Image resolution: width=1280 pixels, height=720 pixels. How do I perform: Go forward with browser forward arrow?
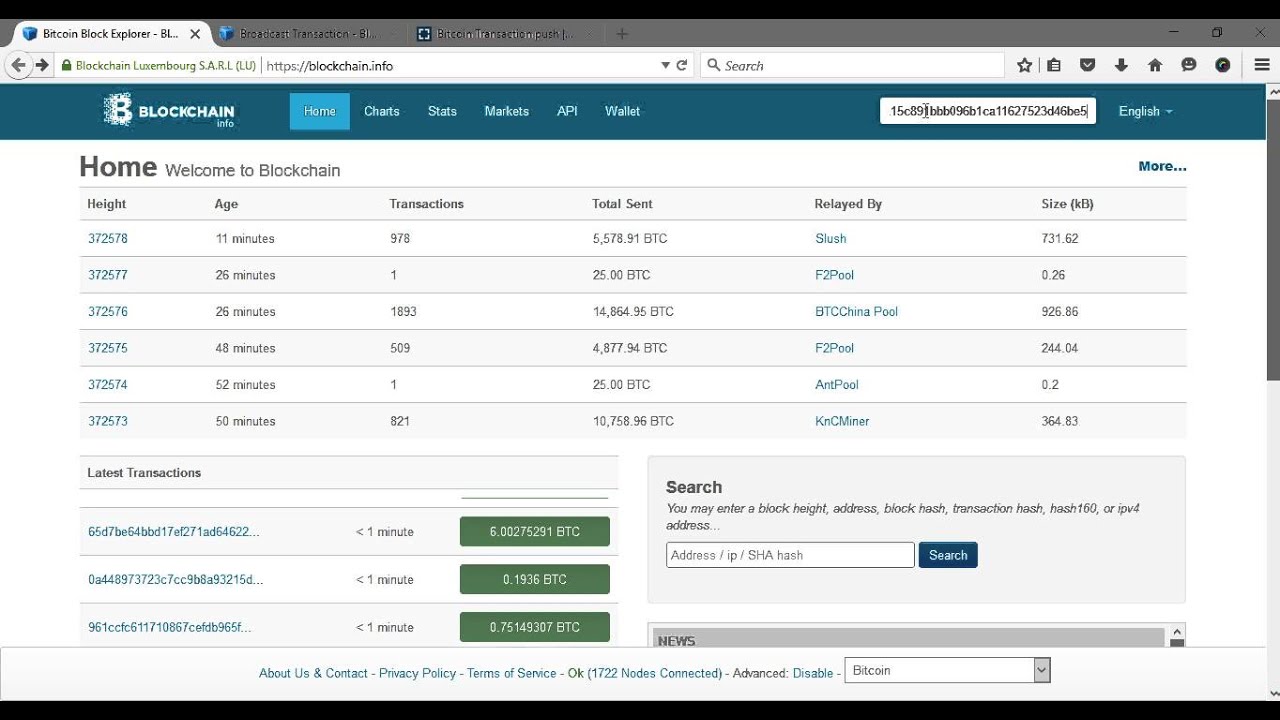click(42, 65)
